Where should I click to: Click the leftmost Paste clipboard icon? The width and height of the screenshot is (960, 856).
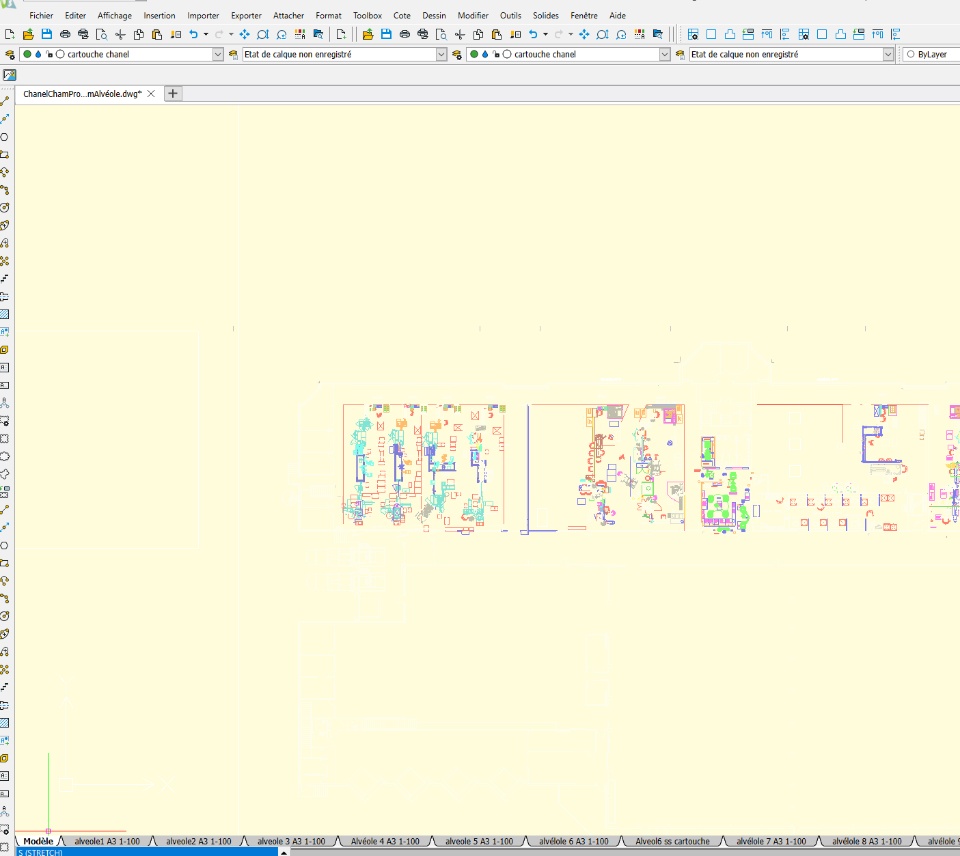(x=157, y=34)
